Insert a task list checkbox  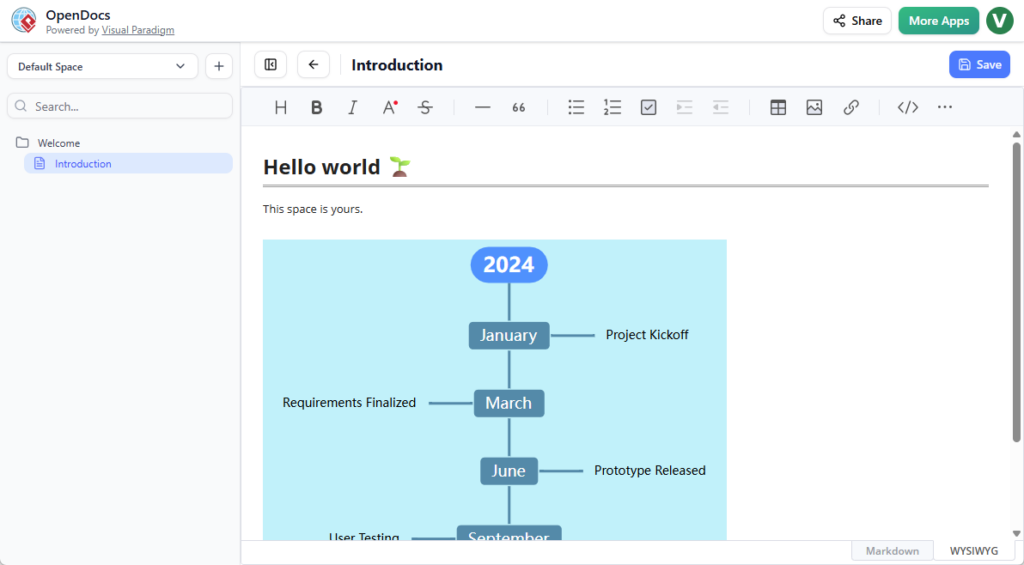coord(648,108)
